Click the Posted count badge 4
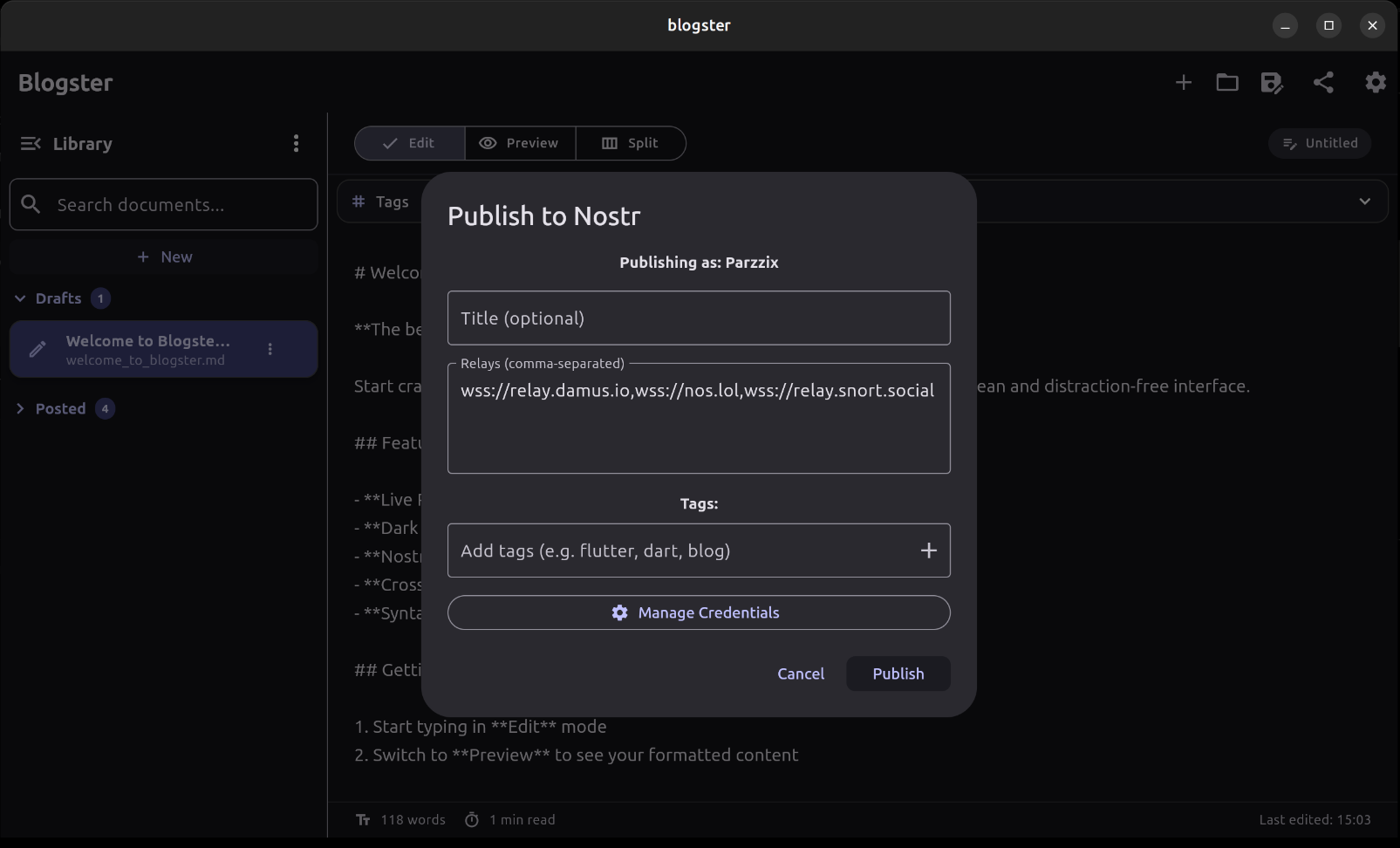Image resolution: width=1400 pixels, height=848 pixels. click(x=105, y=408)
